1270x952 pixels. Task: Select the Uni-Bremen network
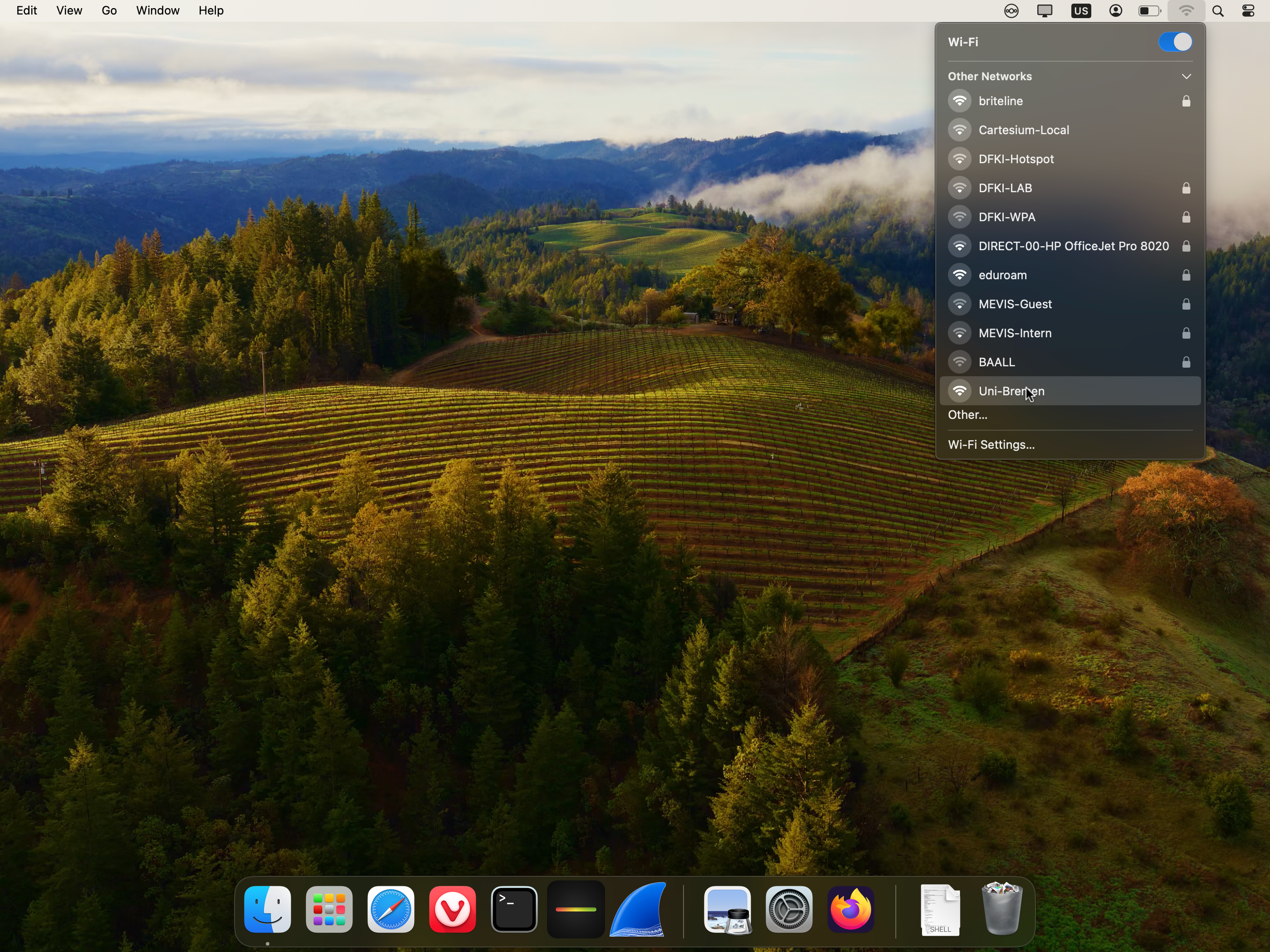1011,391
